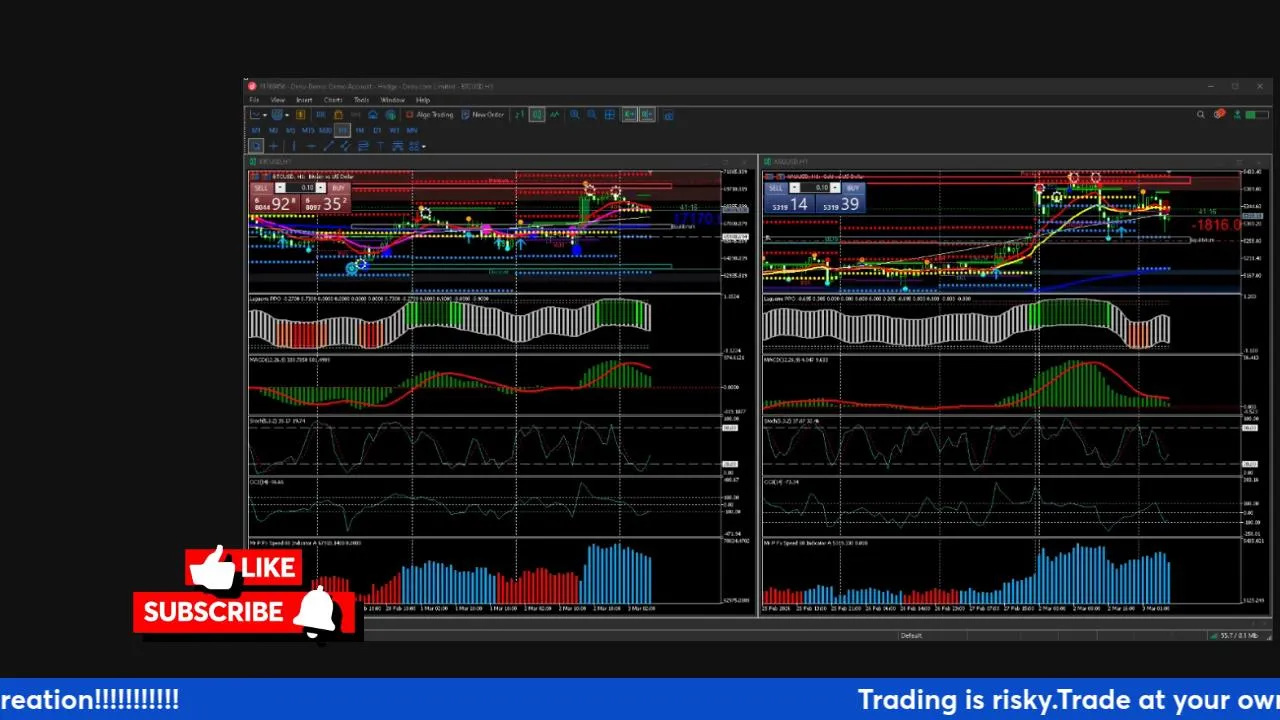Screen dimensions: 1280x720
Task: Select the cursor arrow tool
Action: (x=256, y=146)
